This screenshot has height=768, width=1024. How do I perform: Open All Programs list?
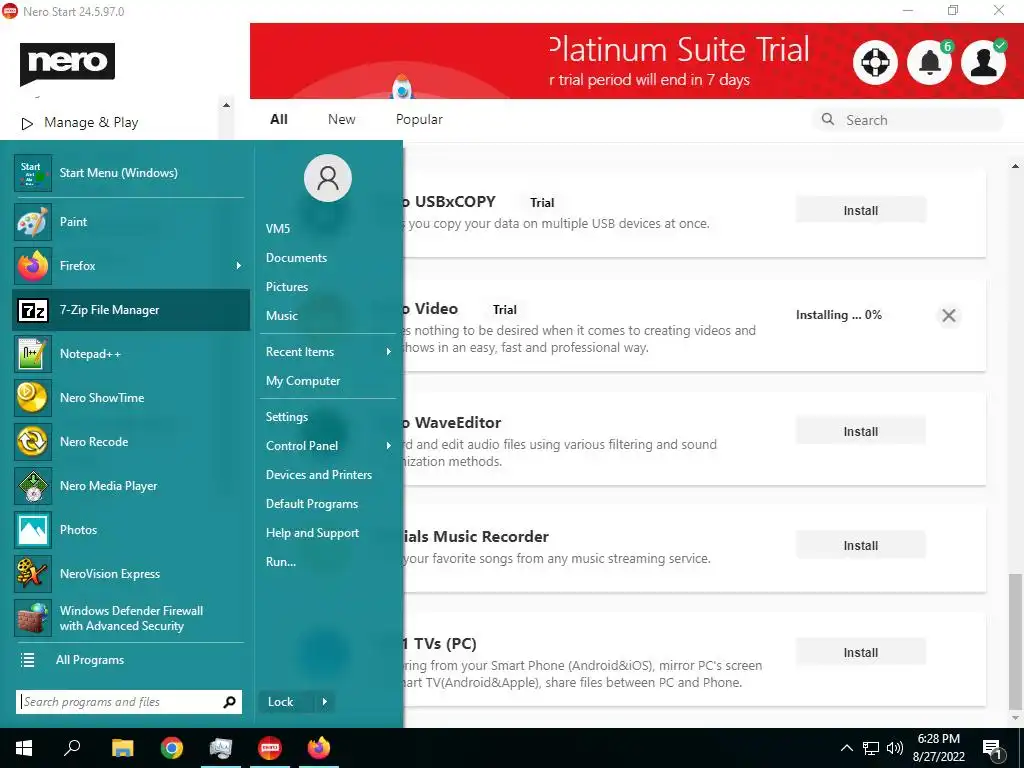pyautogui.click(x=89, y=660)
